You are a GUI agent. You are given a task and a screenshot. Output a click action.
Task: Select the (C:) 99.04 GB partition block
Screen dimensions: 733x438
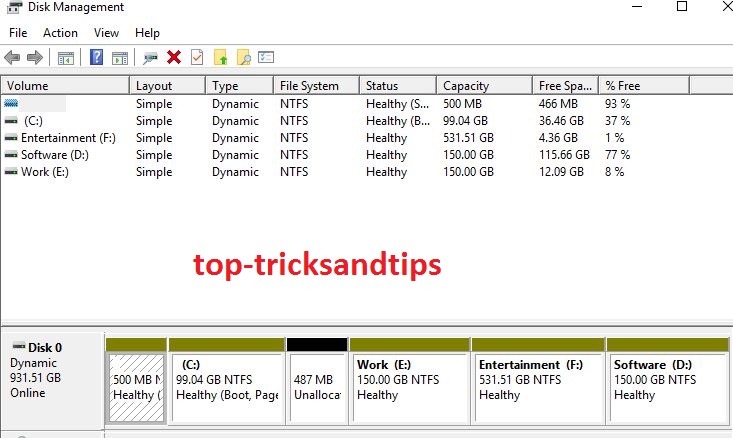click(227, 387)
